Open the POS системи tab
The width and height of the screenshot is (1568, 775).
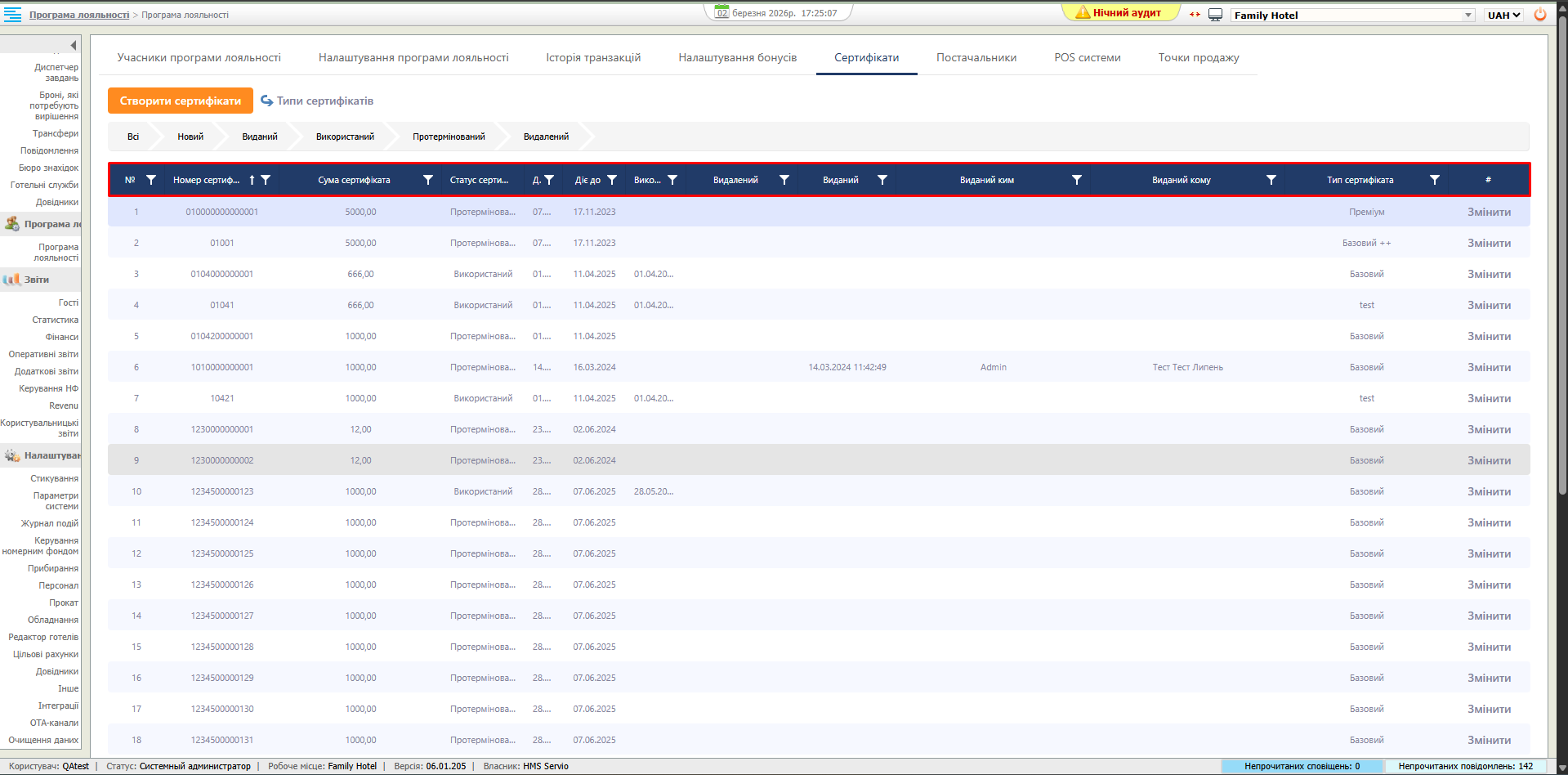coord(1087,57)
